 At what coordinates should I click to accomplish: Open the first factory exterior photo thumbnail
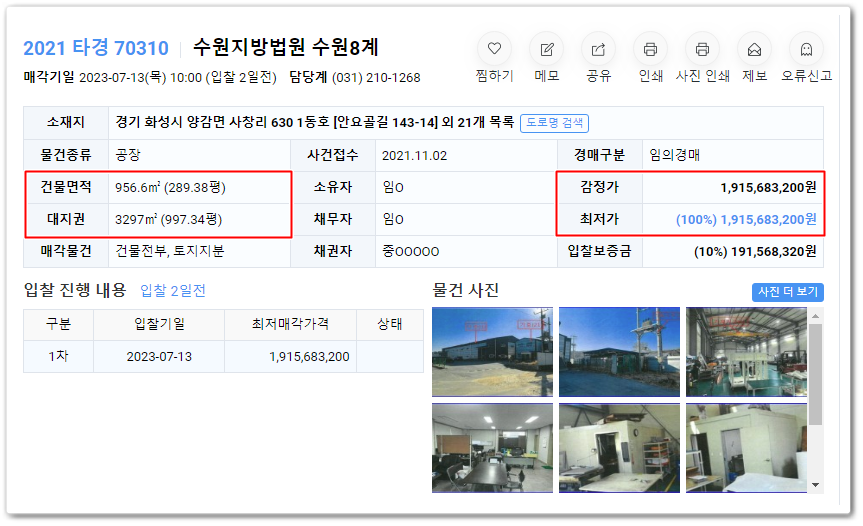(492, 352)
